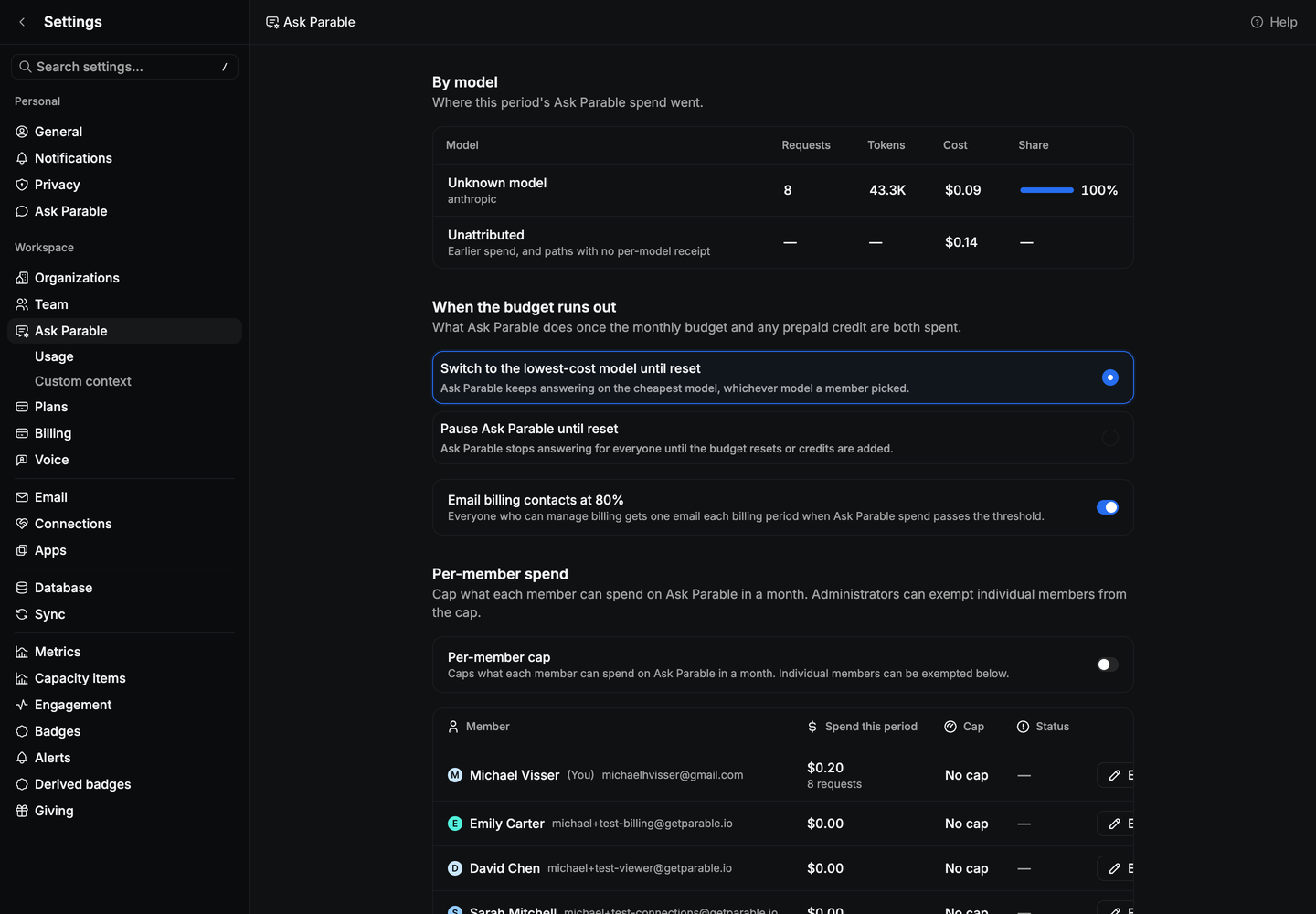The height and width of the screenshot is (914, 1316).
Task: Enable the Per-member cap toggle
Action: 1108,664
